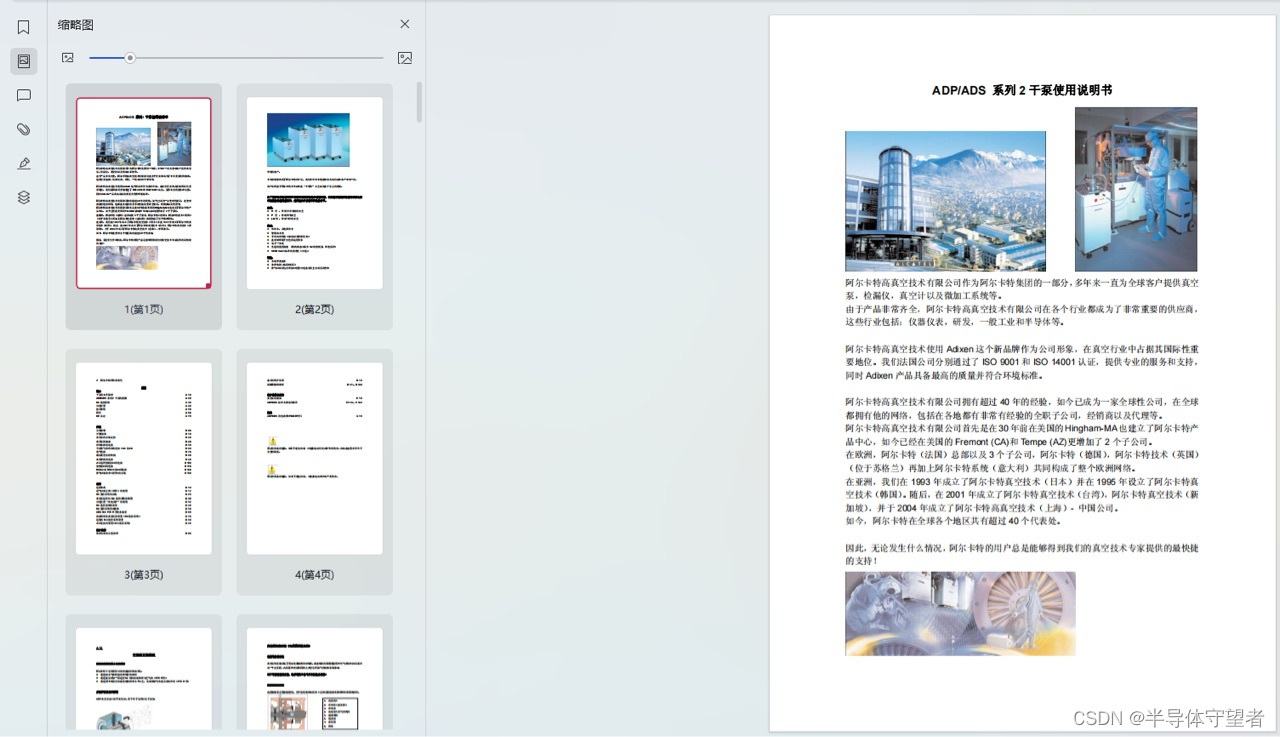This screenshot has height=737, width=1280.
Task: Open the attachments paperclip icon
Action: pos(24,129)
